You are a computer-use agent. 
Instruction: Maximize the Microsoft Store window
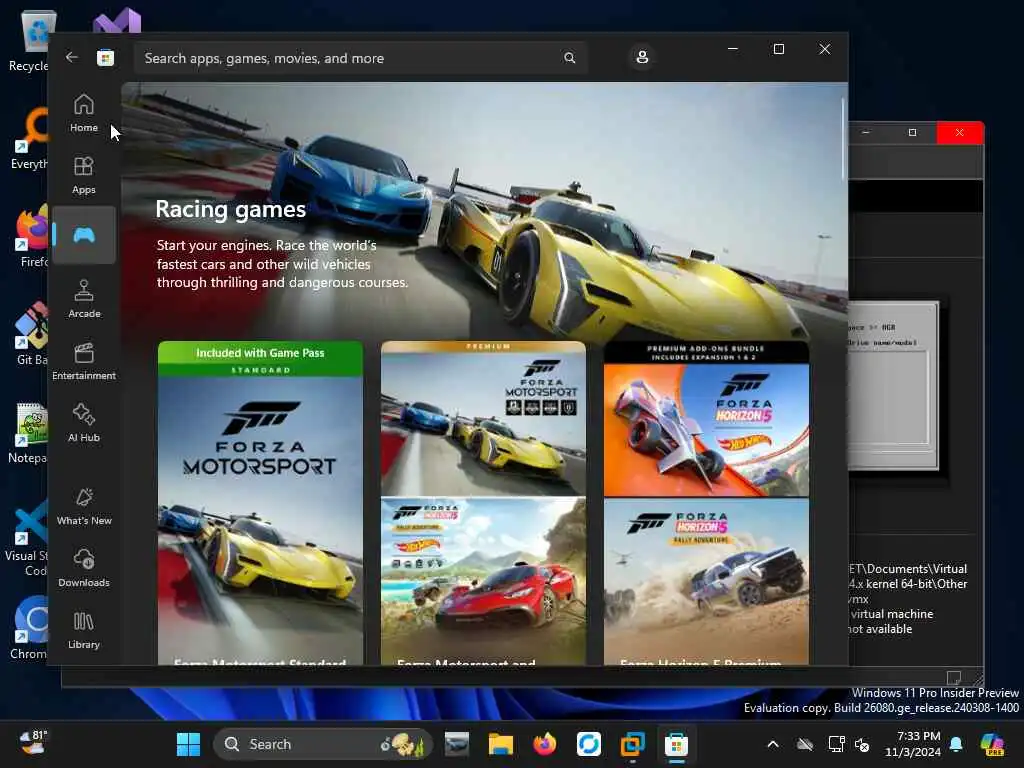pos(778,49)
